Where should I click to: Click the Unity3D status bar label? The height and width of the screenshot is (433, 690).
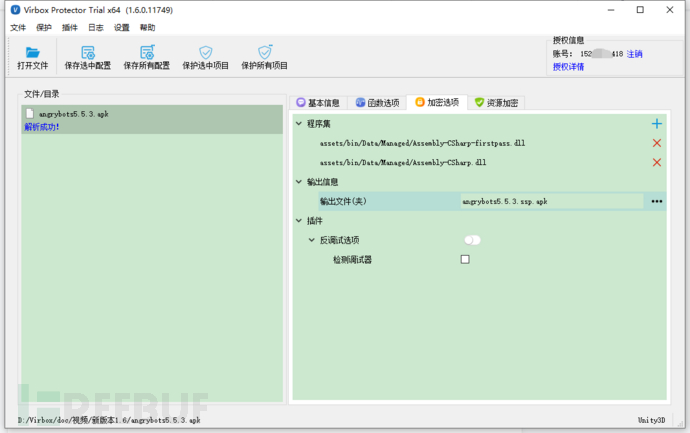click(651, 420)
